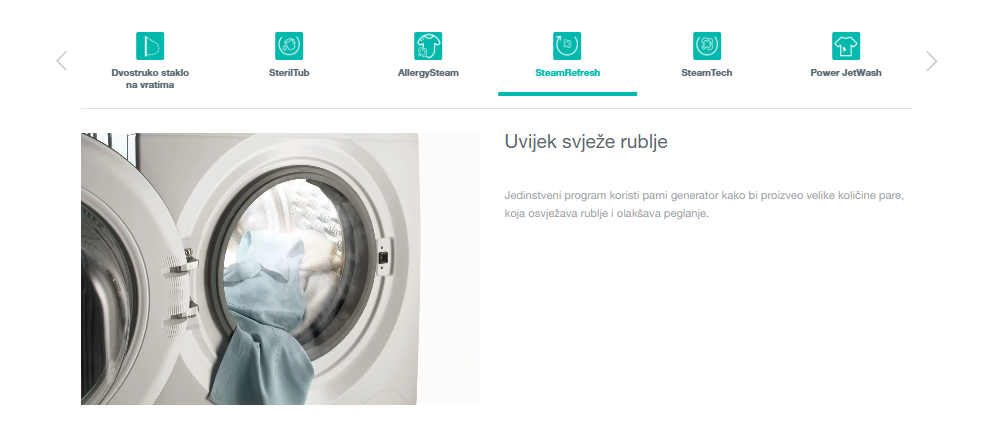Viewport: 994px width, 432px height.
Task: Open the AllergySteam shirt icon
Action: (428, 46)
